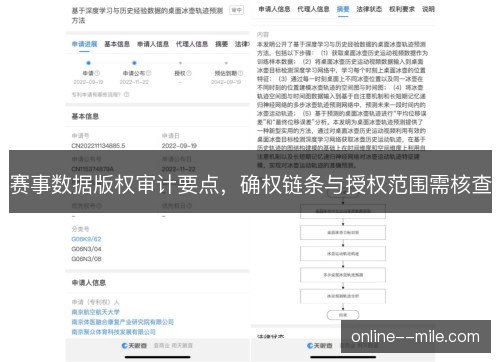Select the publication date 2022-11-22 in timeline

(134, 82)
